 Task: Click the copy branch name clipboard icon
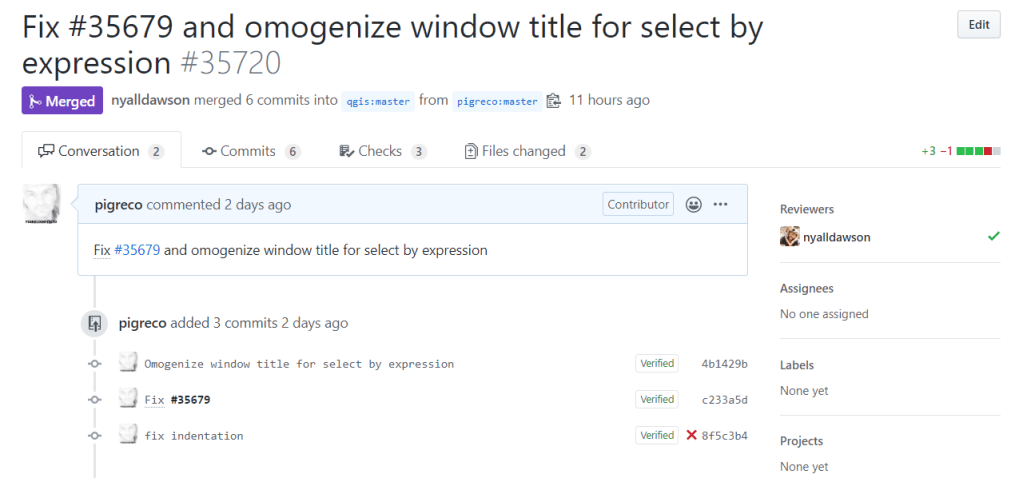pyautogui.click(x=554, y=100)
